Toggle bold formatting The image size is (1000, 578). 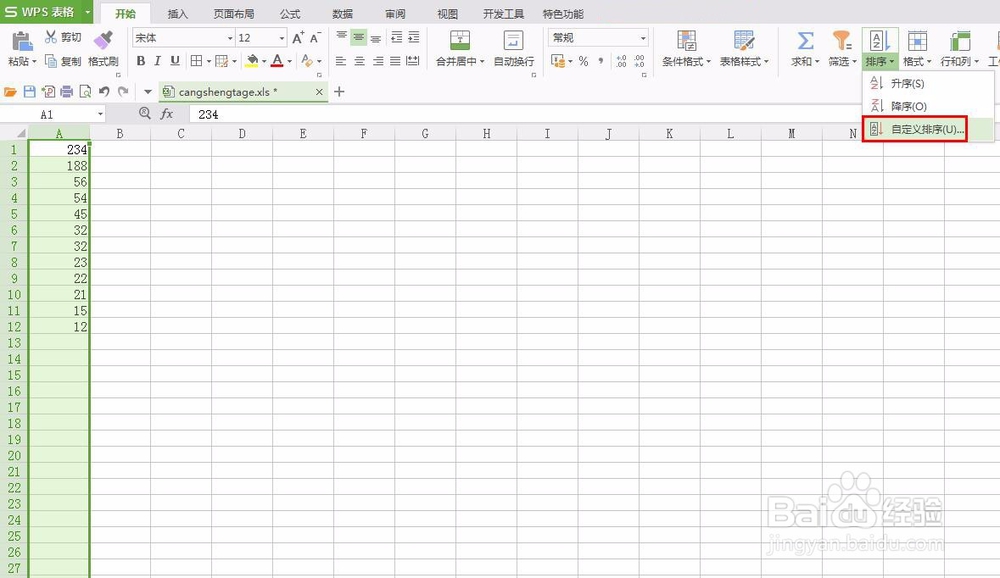click(x=141, y=61)
